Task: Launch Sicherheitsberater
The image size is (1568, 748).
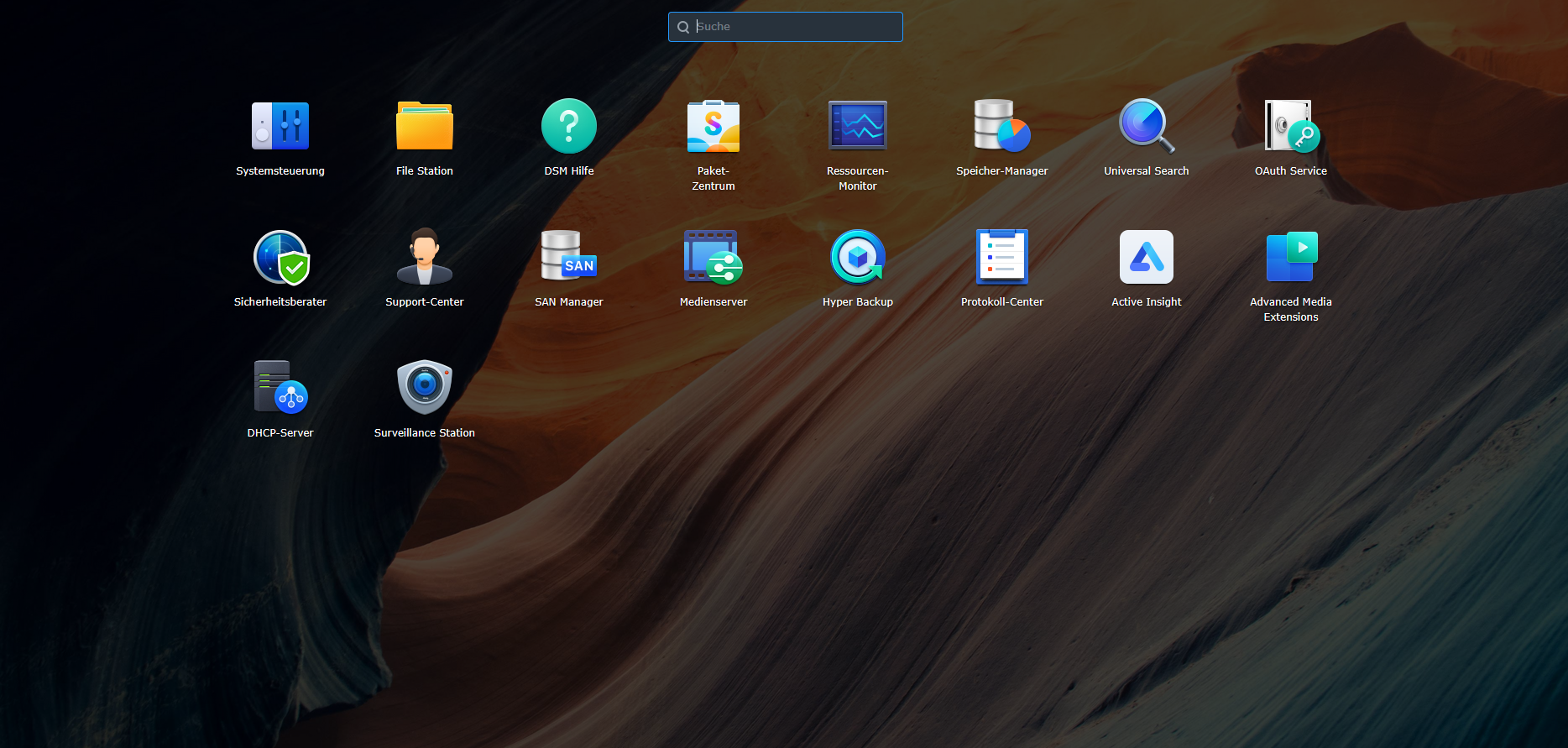Action: pyautogui.click(x=280, y=257)
